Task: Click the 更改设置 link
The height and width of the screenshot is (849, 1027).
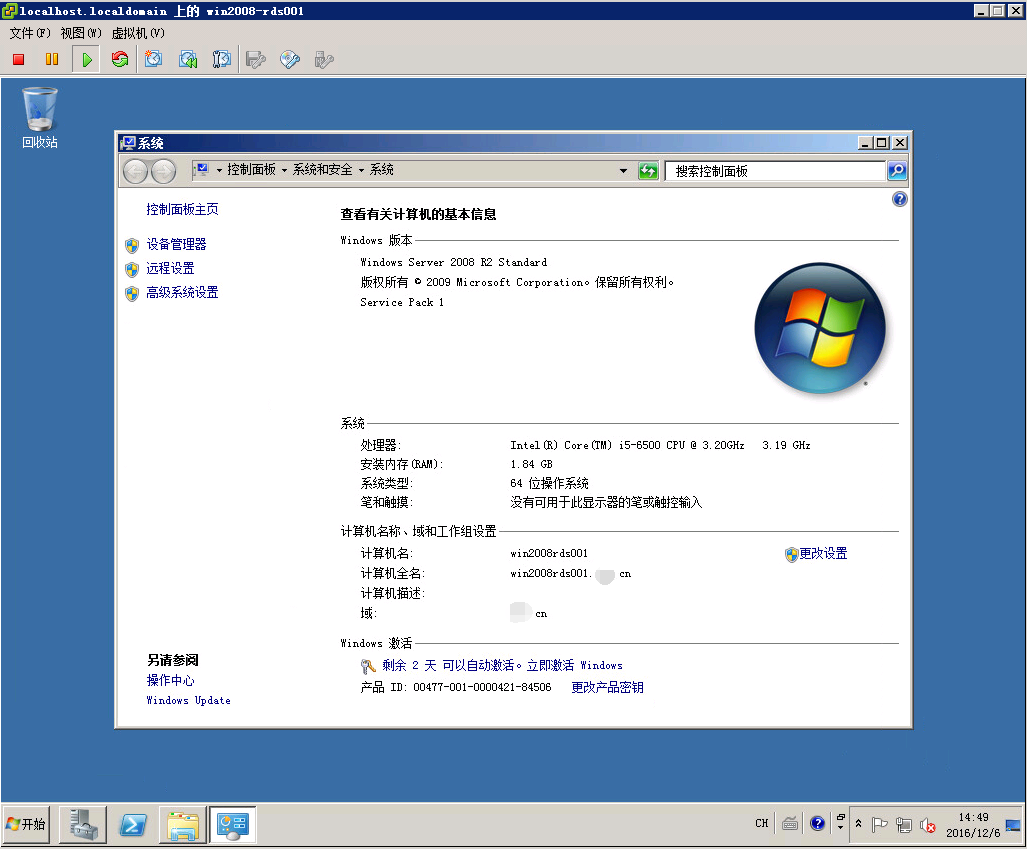Action: pos(823,554)
